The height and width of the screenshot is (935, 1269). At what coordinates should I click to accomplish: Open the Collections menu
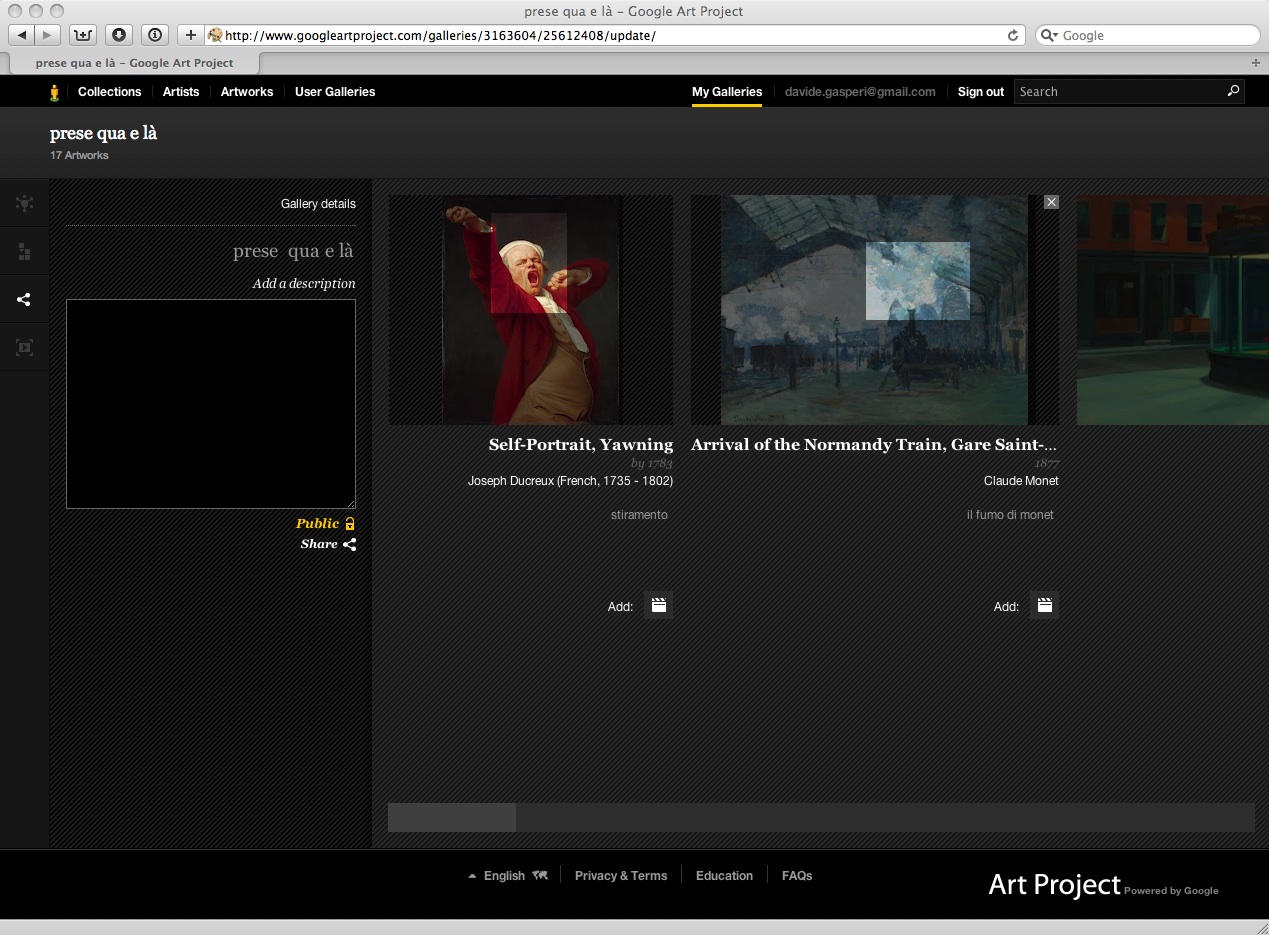point(109,91)
